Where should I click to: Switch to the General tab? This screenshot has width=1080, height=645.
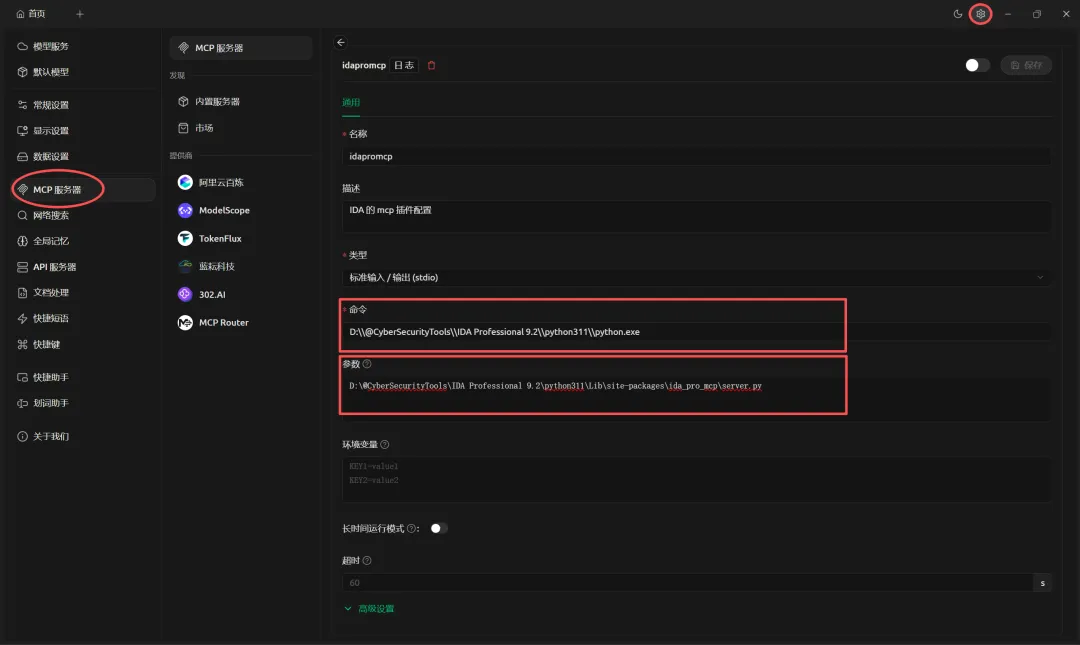point(351,102)
